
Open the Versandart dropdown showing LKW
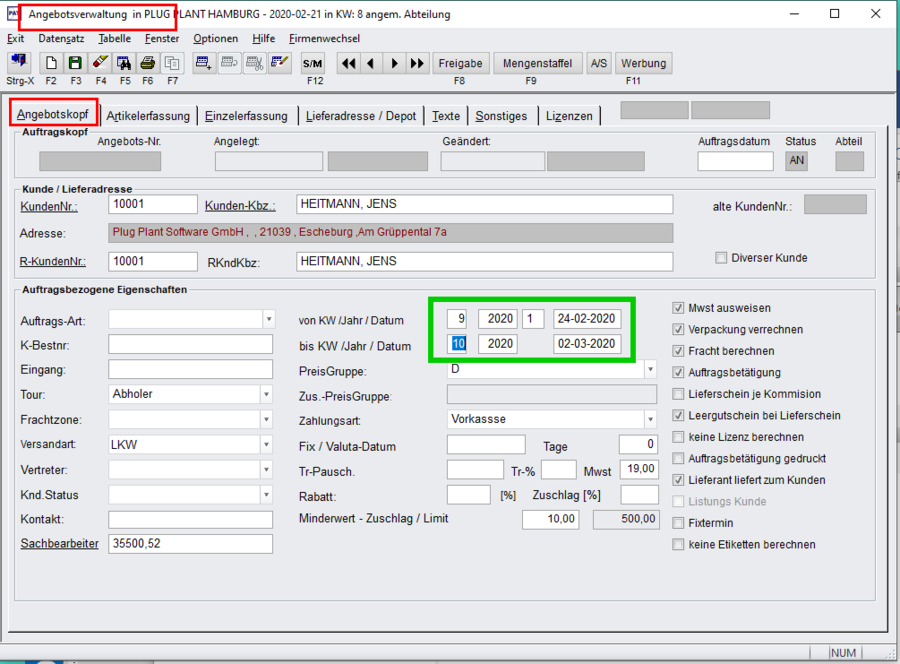pyautogui.click(x=267, y=444)
